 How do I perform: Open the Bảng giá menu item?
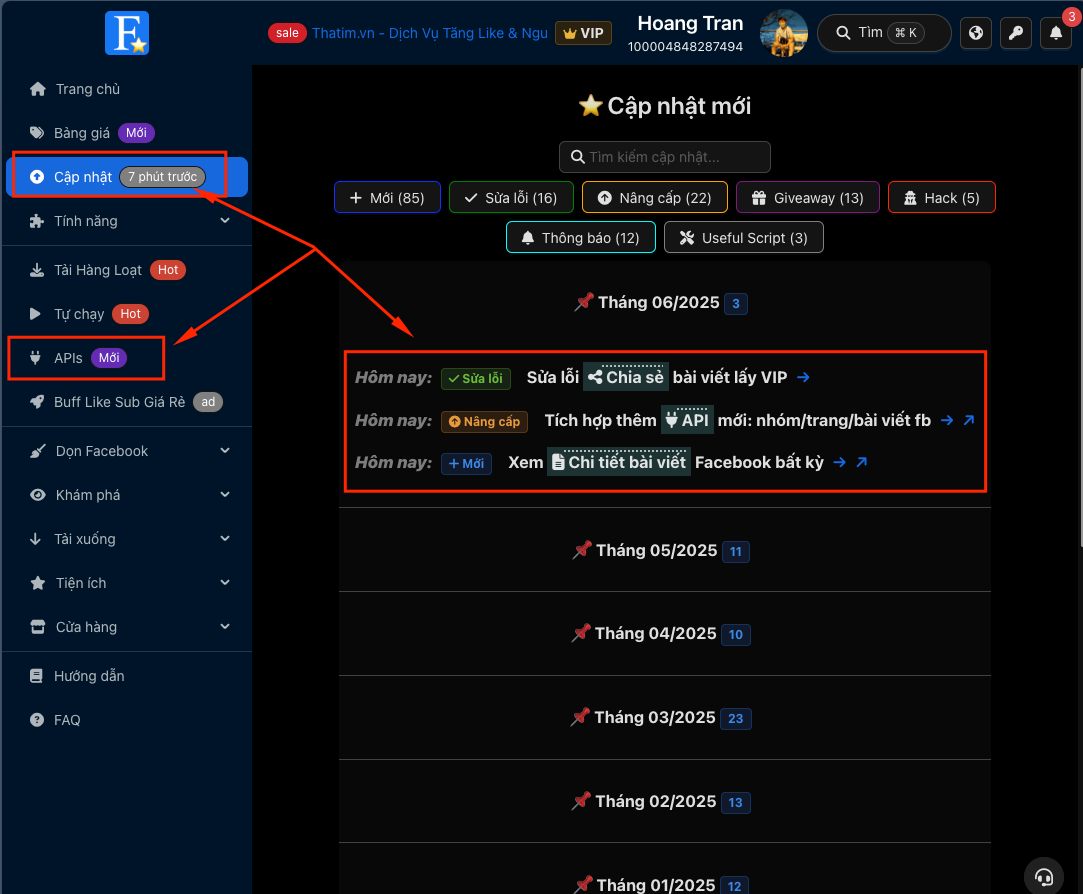[x=127, y=133]
